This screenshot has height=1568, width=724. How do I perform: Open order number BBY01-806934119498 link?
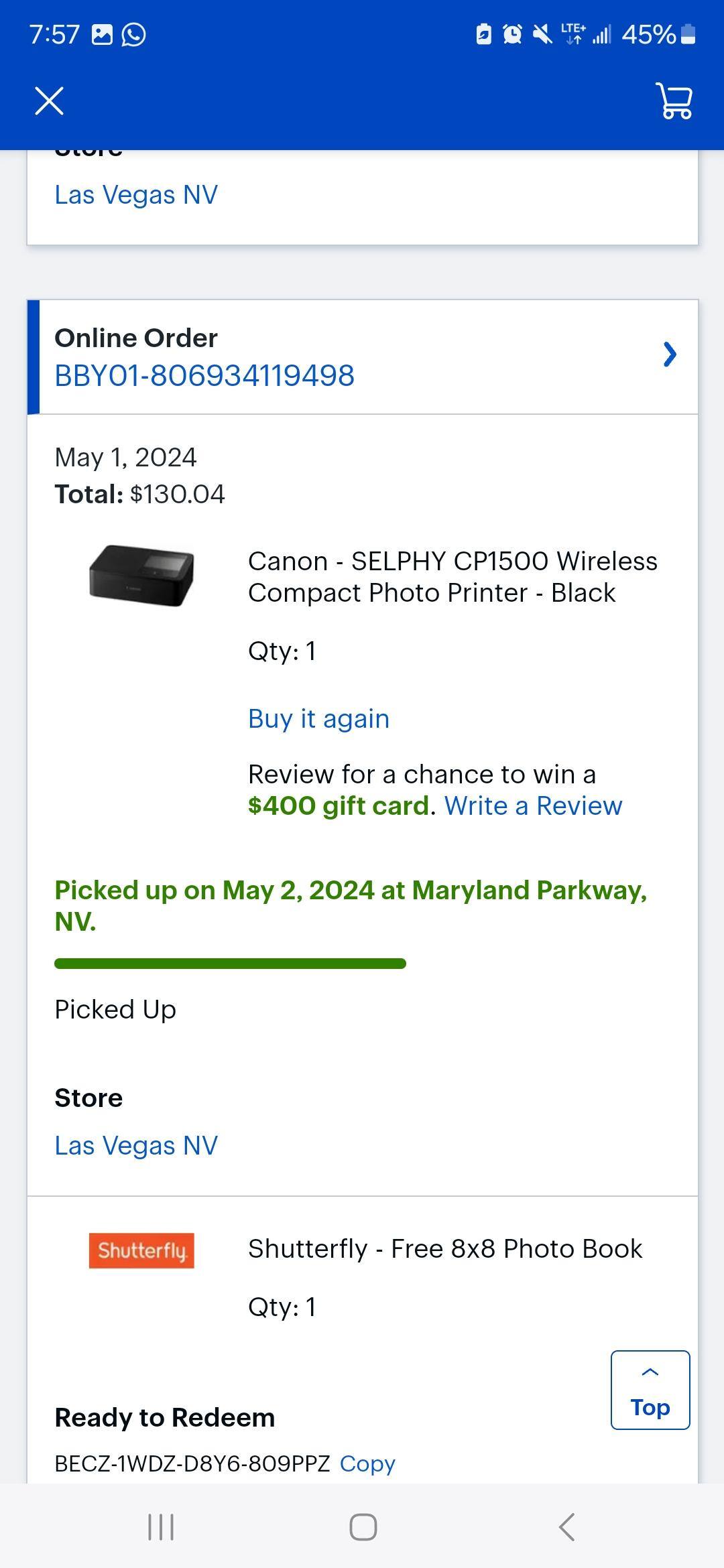pyautogui.click(x=206, y=375)
